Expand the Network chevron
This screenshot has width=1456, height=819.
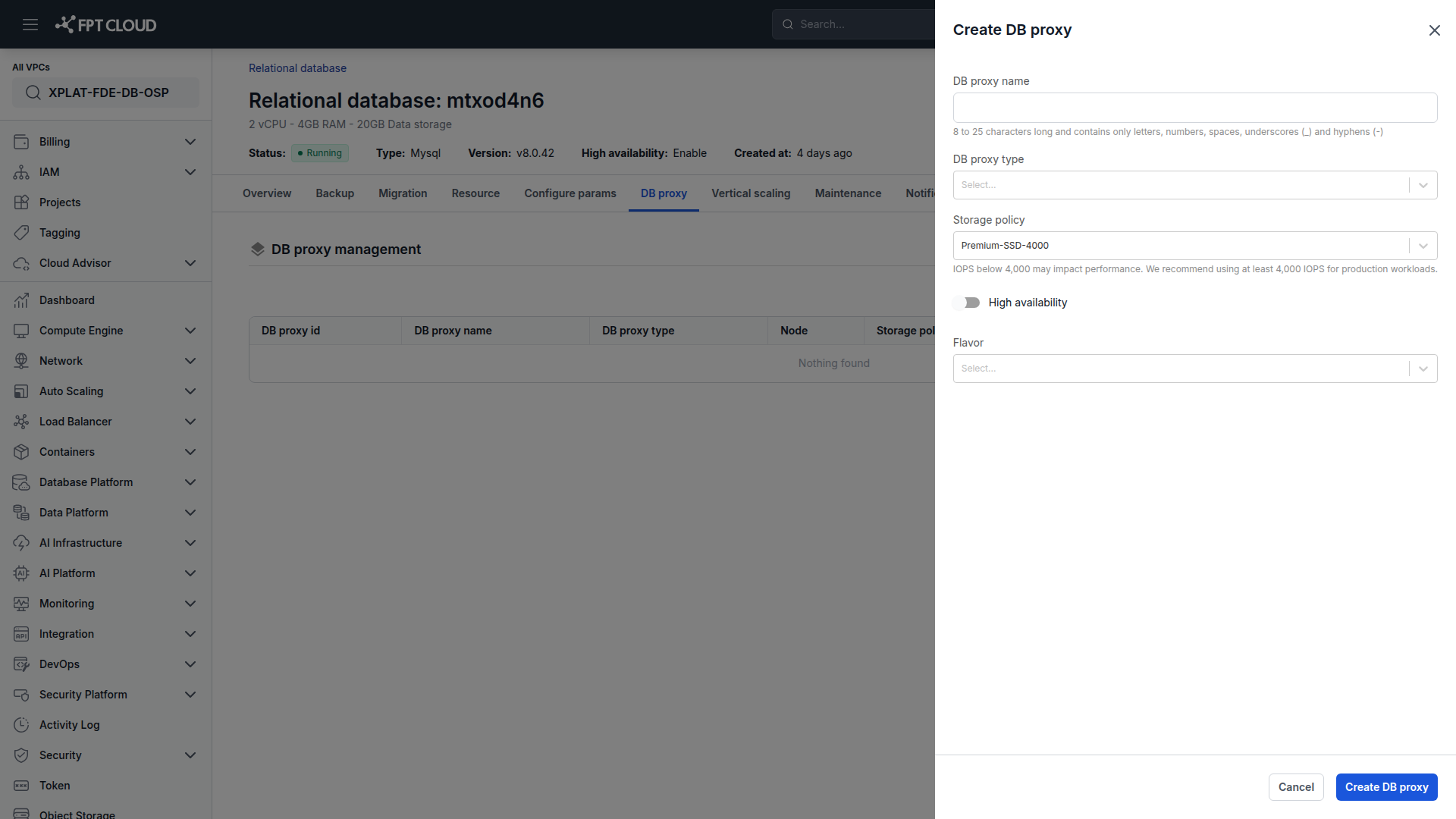tap(190, 361)
